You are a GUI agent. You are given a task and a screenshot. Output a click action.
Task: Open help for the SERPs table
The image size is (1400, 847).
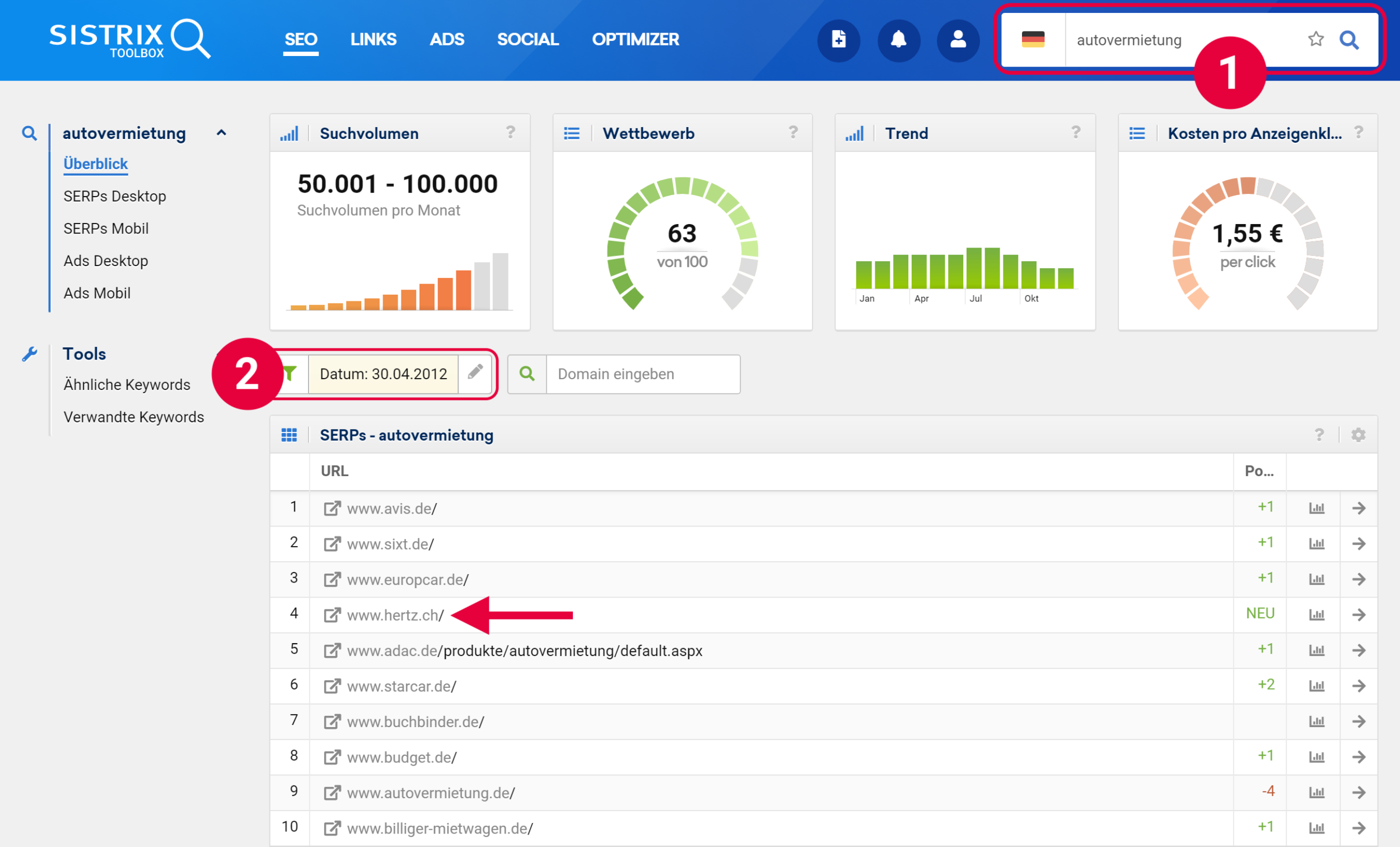click(1319, 435)
